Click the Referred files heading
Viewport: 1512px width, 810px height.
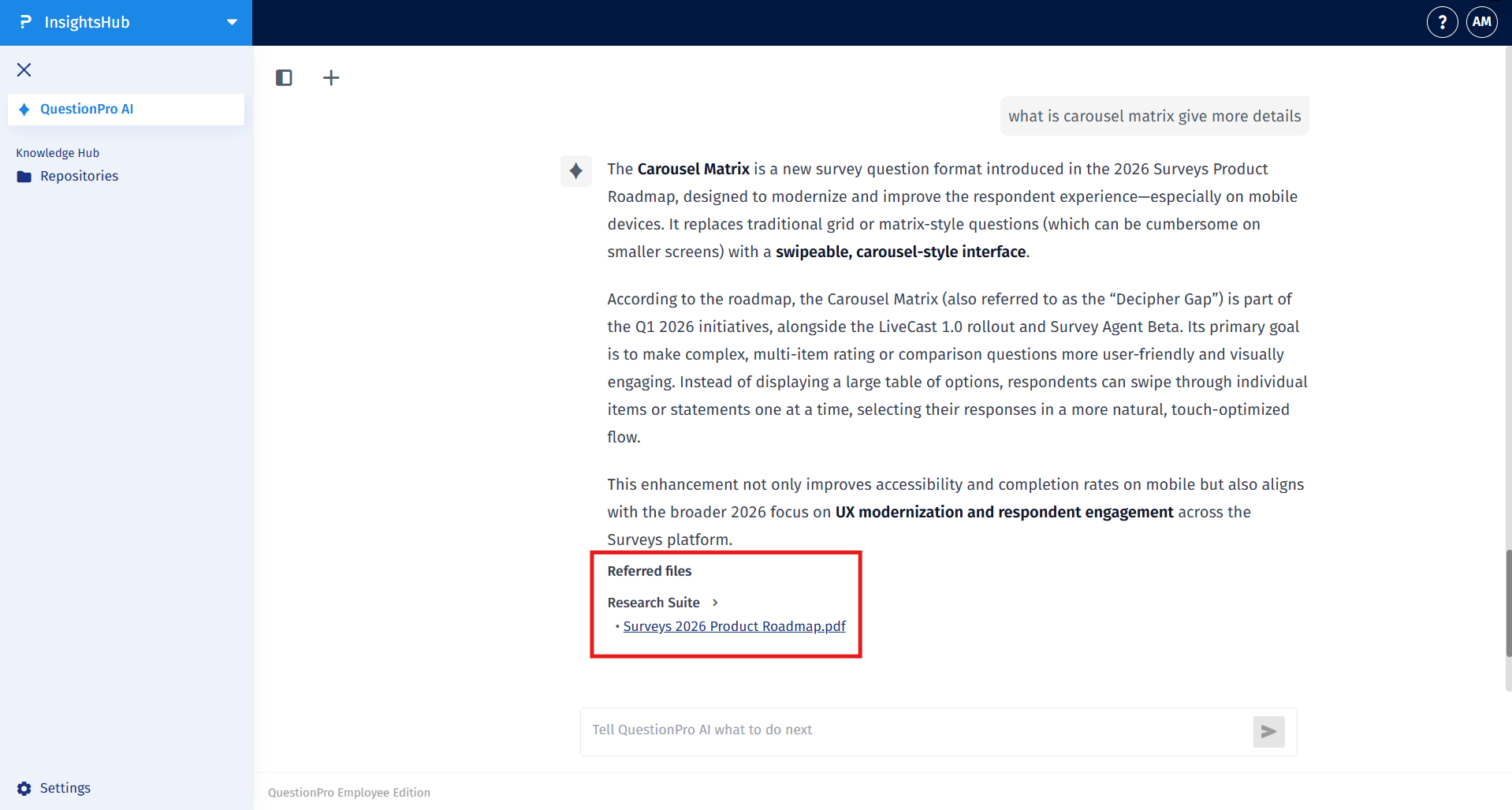click(649, 571)
